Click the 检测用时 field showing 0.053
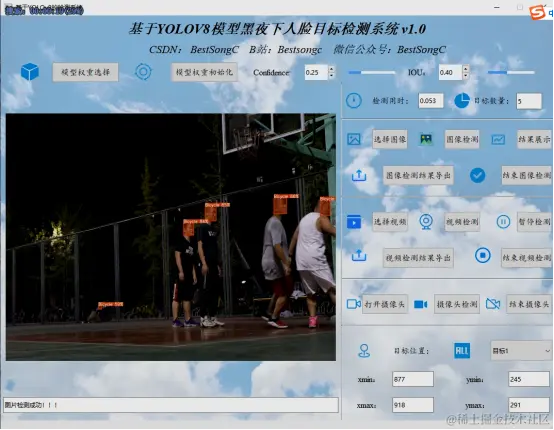The width and height of the screenshot is (554, 430). pyautogui.click(x=431, y=101)
